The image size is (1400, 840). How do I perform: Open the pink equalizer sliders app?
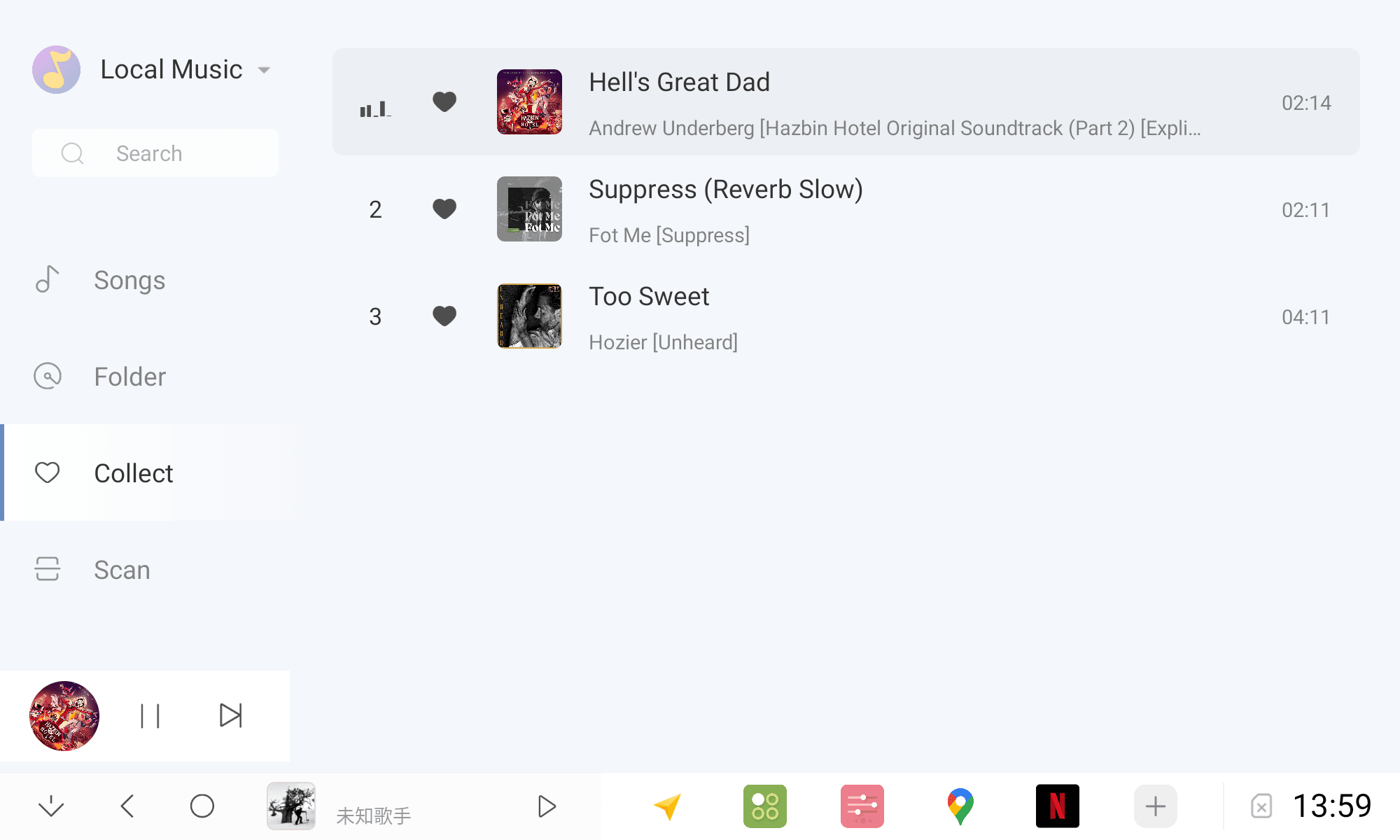tap(862, 806)
